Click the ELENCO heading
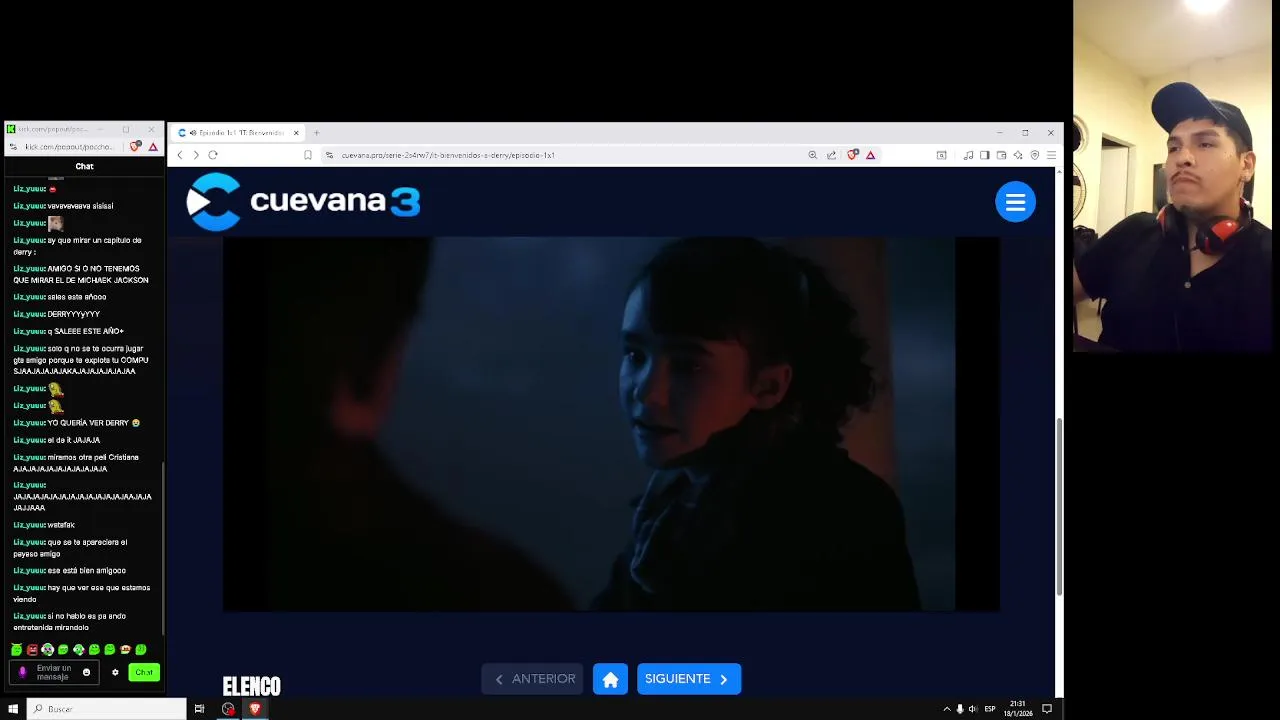This screenshot has width=1280, height=720. coord(251,686)
